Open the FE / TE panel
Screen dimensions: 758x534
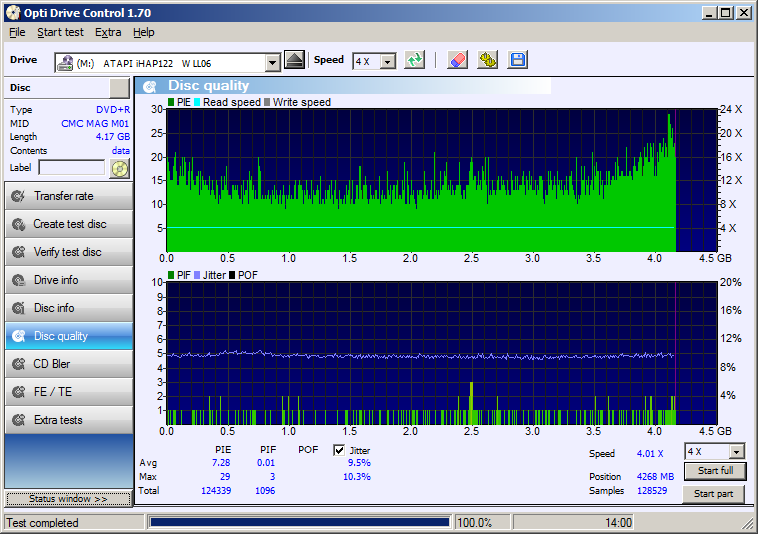coord(69,392)
